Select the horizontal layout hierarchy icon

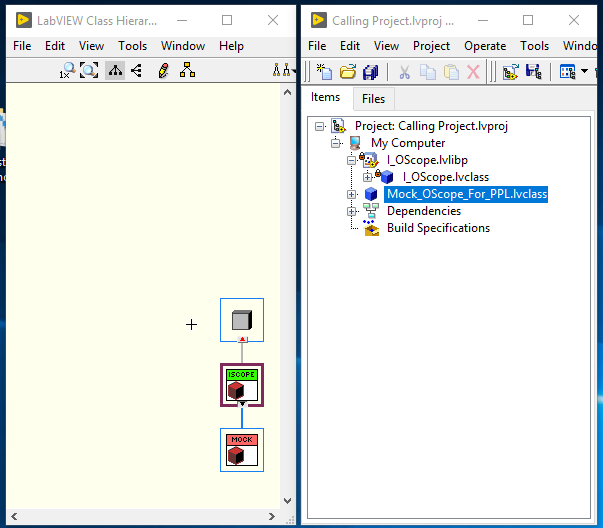[x=136, y=70]
